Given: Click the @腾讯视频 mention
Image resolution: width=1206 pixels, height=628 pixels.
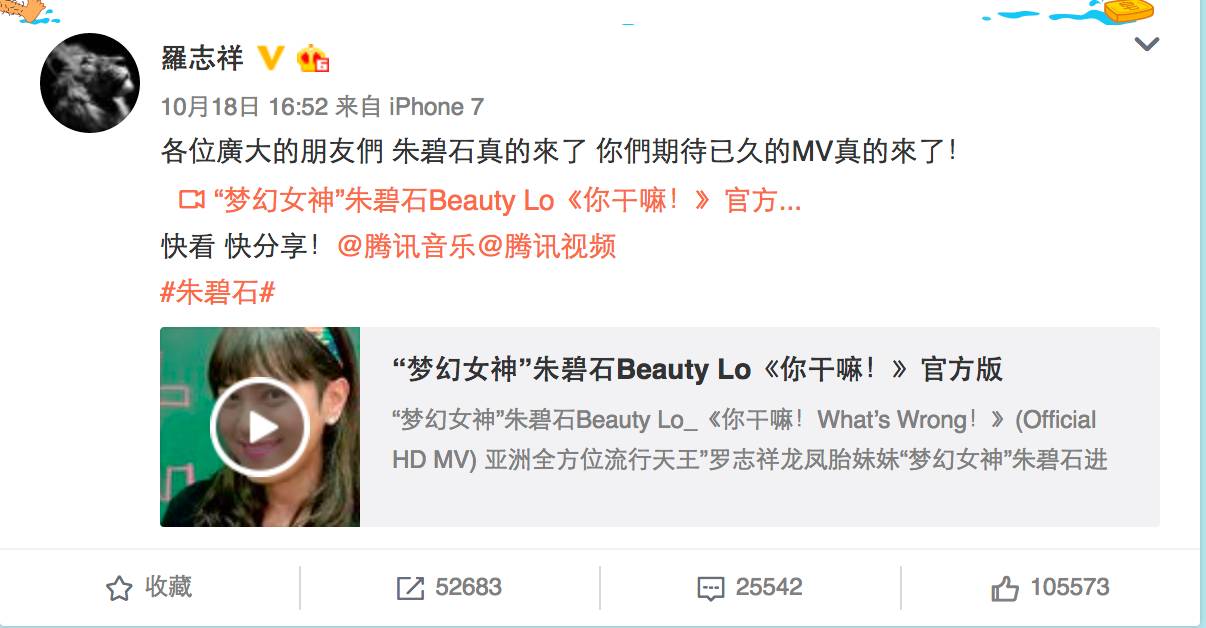Looking at the screenshot, I should [547, 246].
